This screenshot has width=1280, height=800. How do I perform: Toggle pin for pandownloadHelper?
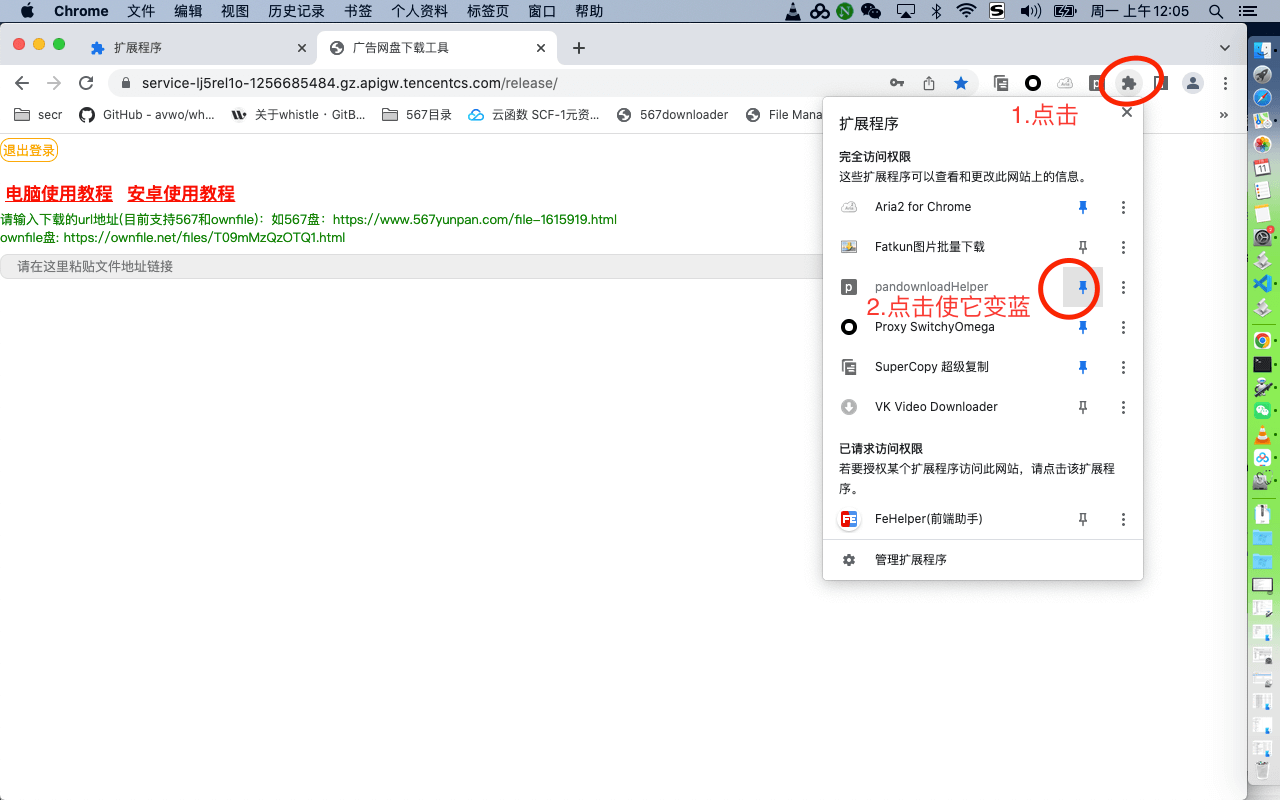(x=1082, y=287)
